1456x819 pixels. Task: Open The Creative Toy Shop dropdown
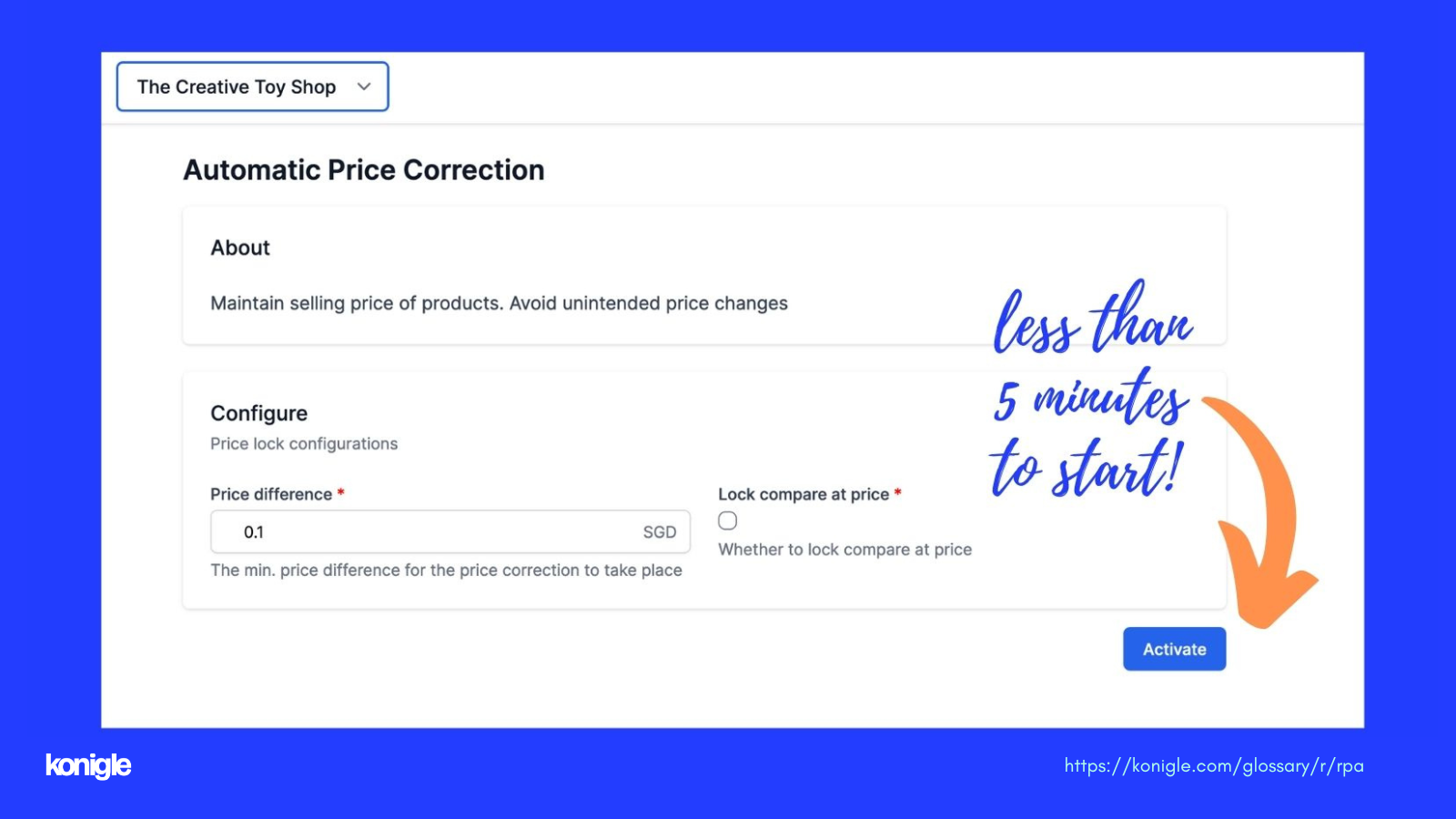tap(252, 86)
